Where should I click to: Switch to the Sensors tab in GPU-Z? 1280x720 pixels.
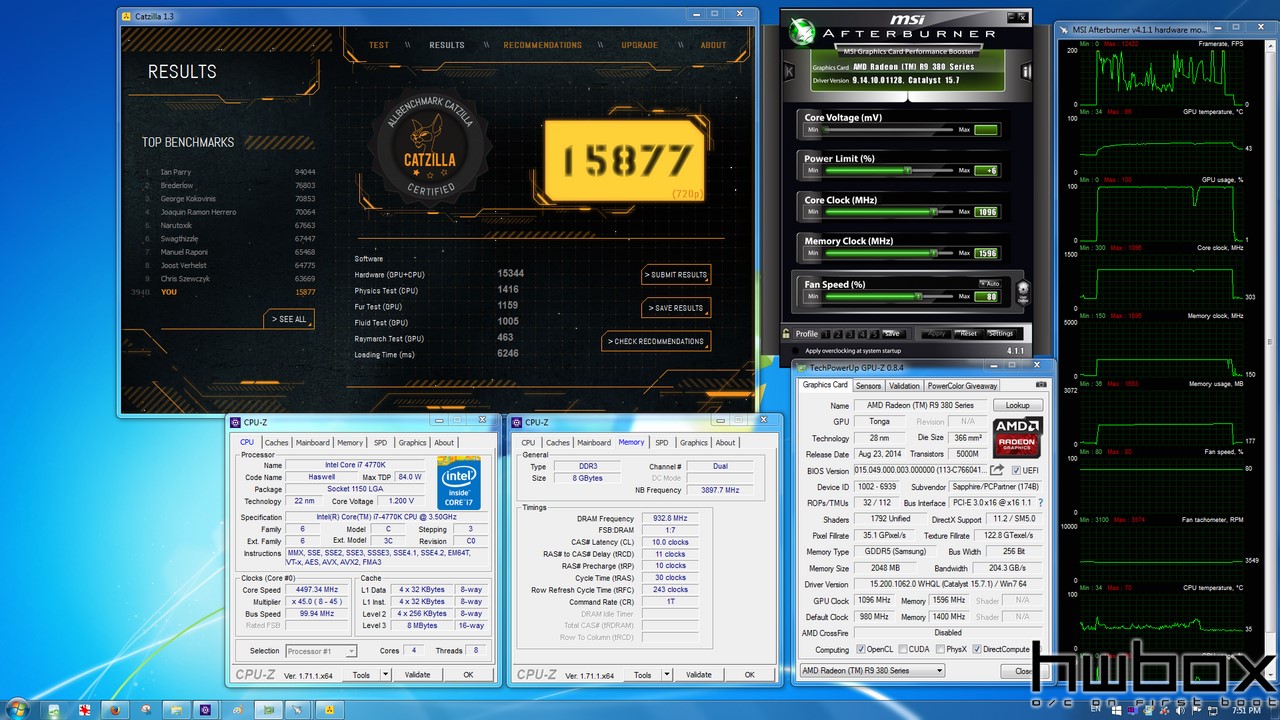868,385
